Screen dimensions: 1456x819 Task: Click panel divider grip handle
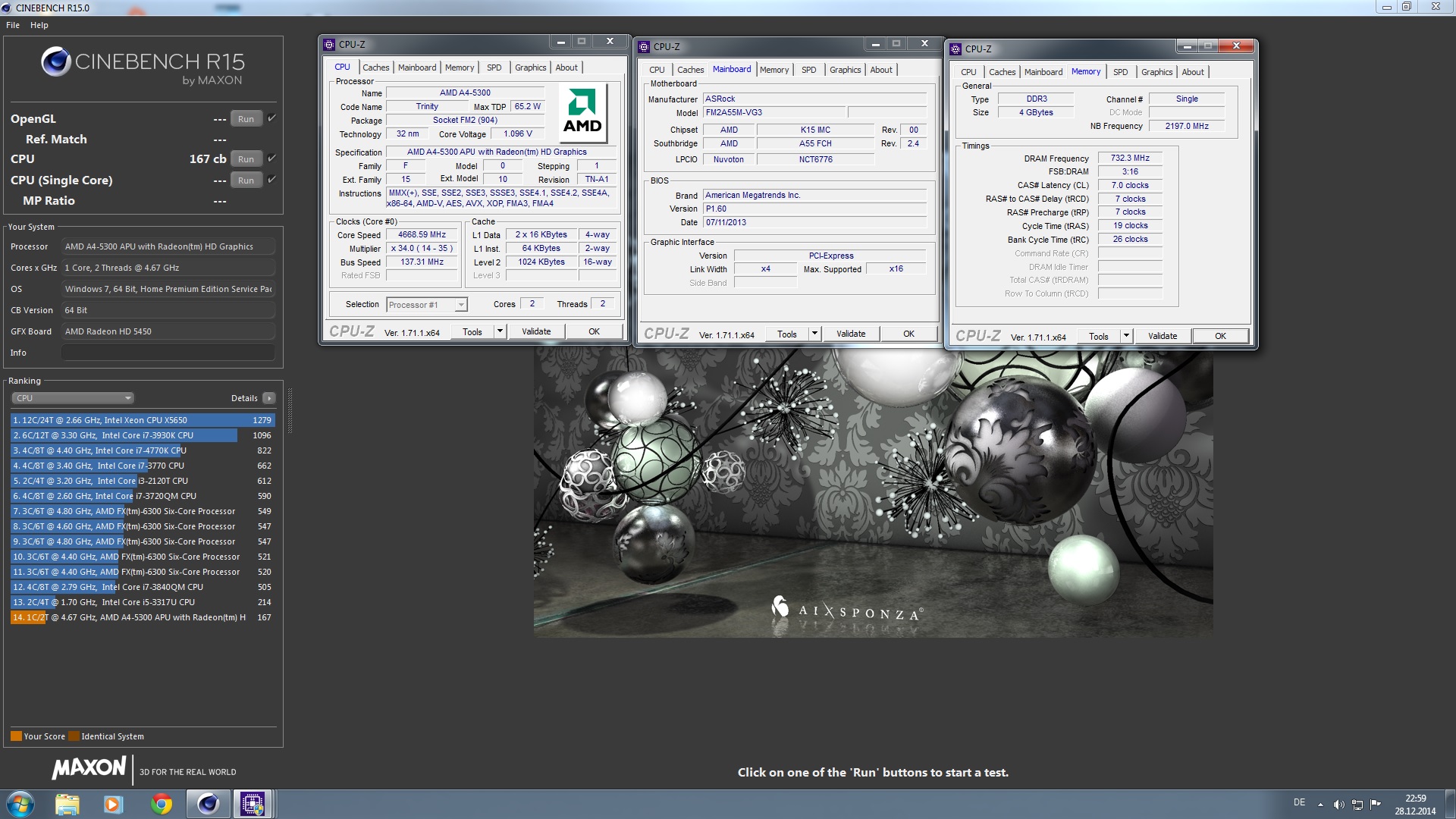[x=290, y=410]
